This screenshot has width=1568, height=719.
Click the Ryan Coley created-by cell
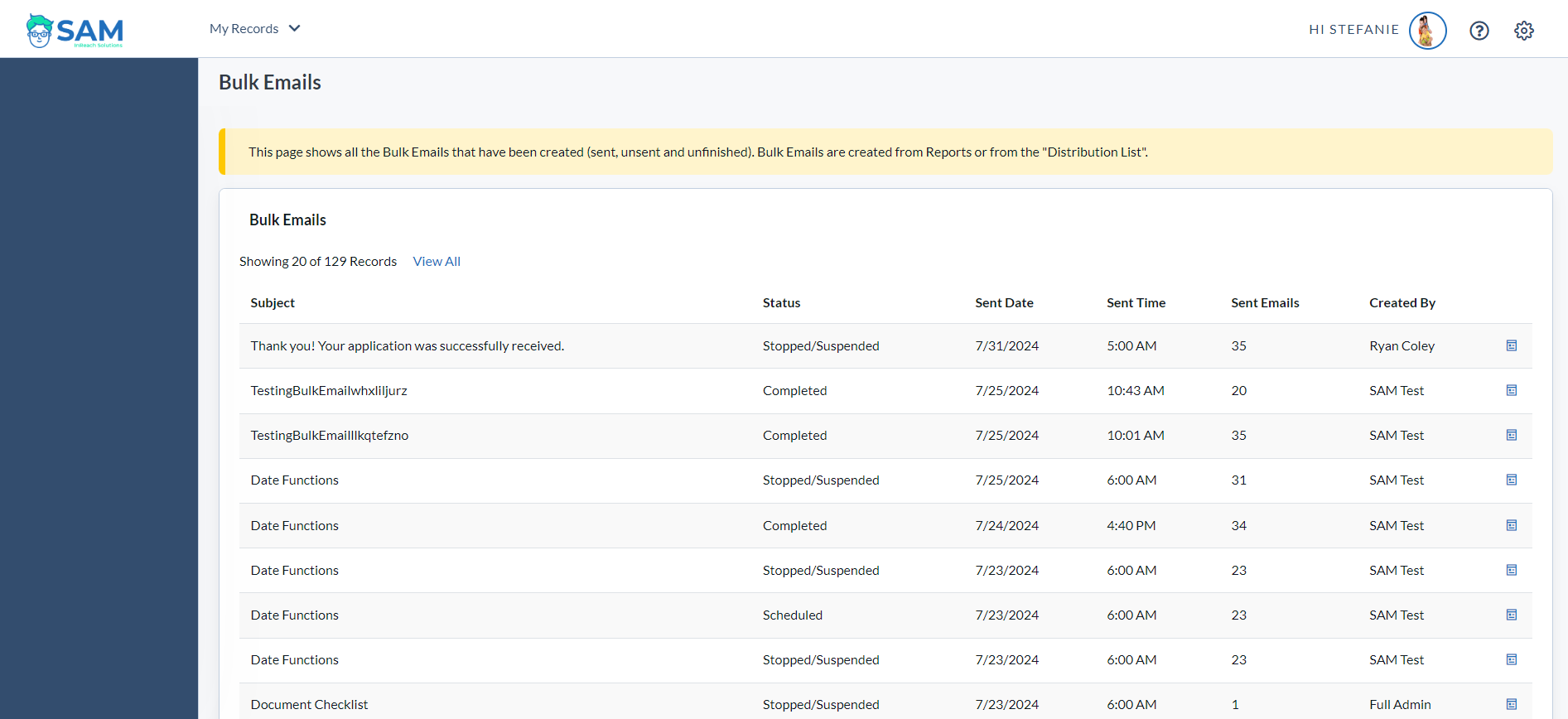[x=1402, y=346]
